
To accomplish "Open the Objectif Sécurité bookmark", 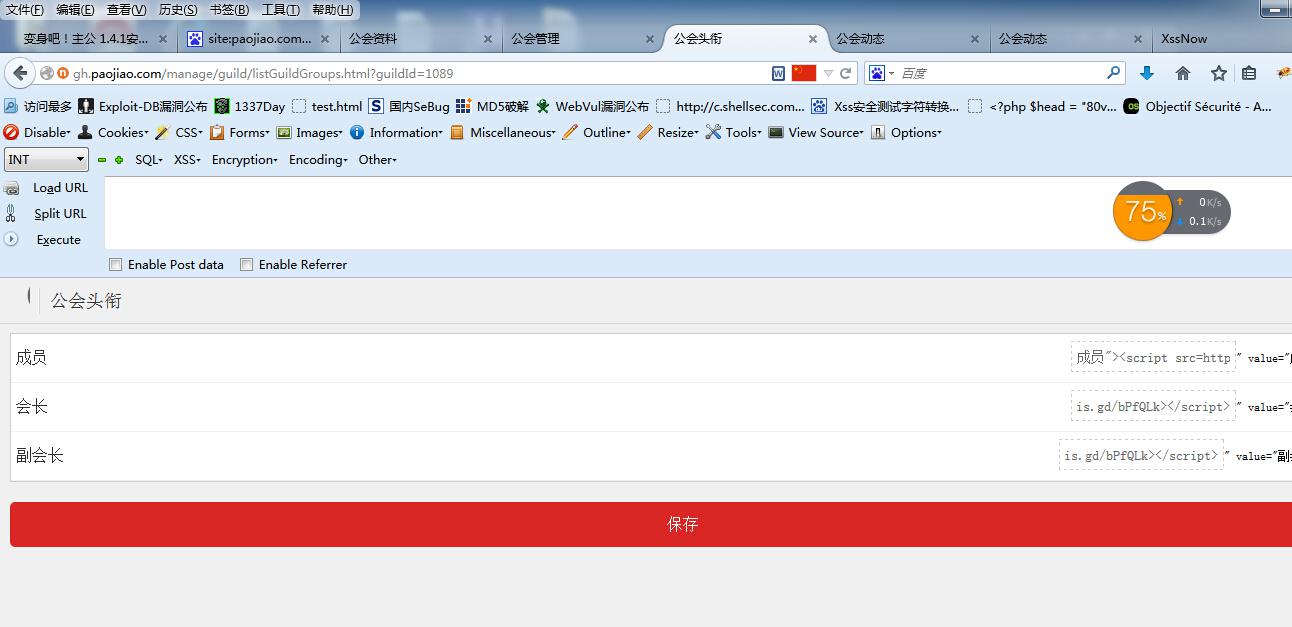I will coord(1198,106).
